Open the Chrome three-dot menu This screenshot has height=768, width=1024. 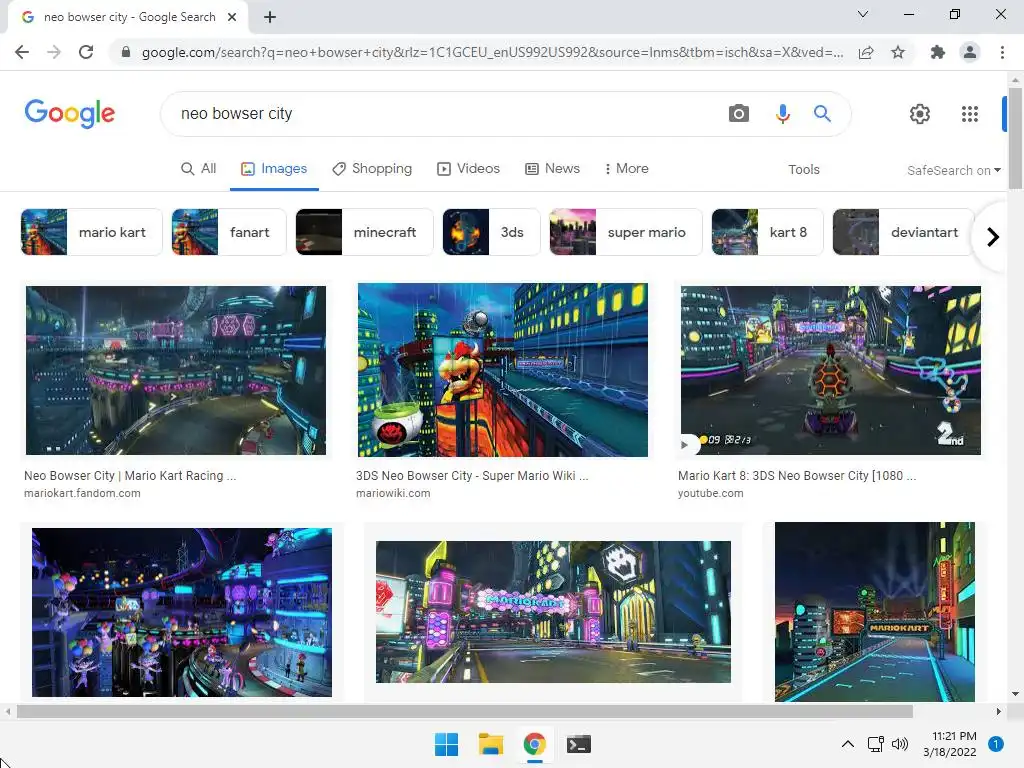(x=1002, y=52)
